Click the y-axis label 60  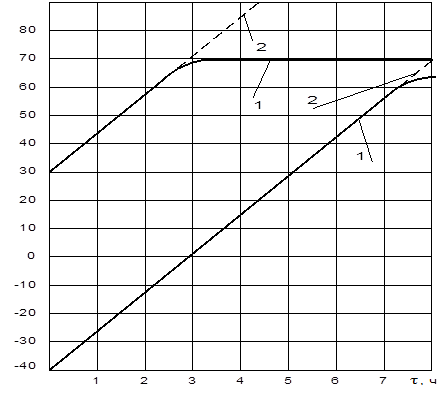[x=27, y=87]
